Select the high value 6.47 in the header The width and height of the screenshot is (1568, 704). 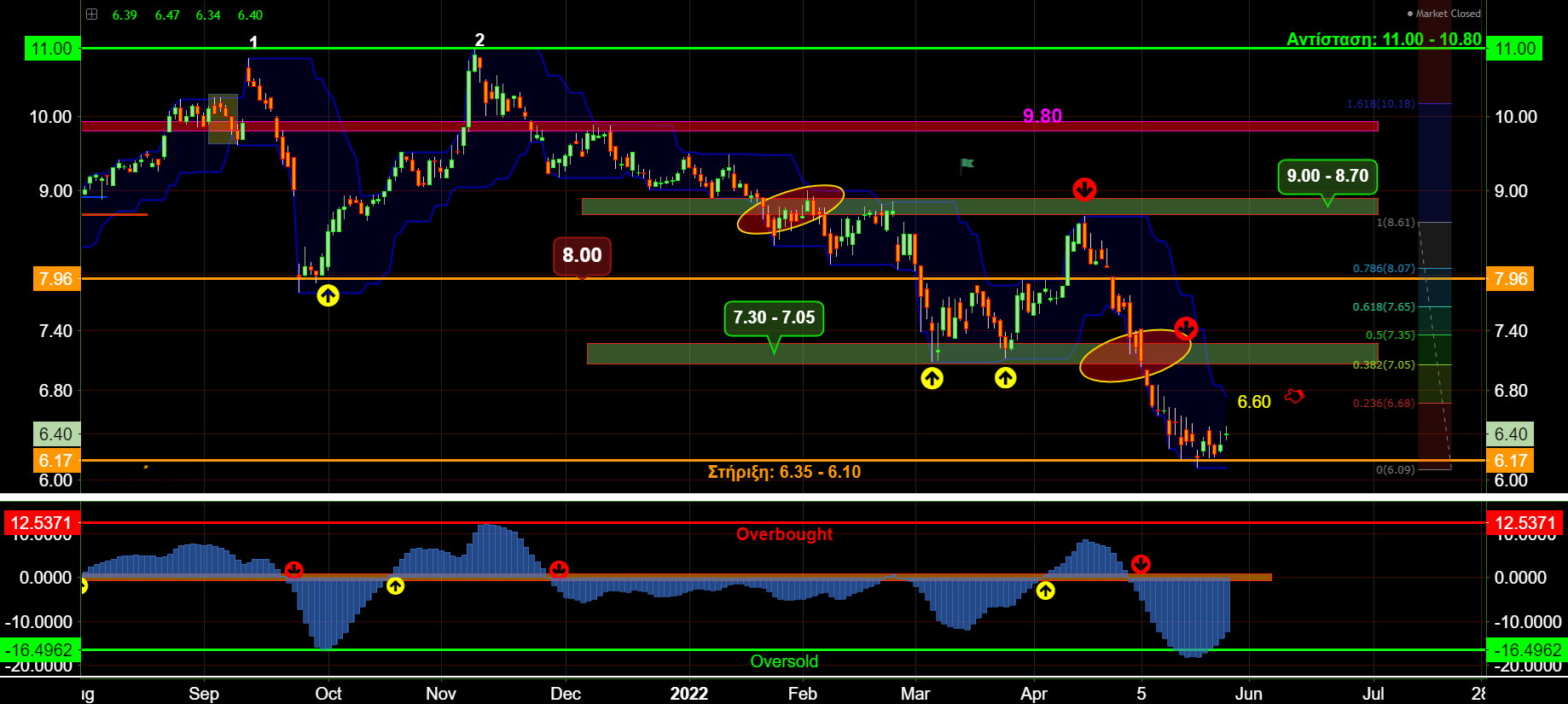click(167, 15)
